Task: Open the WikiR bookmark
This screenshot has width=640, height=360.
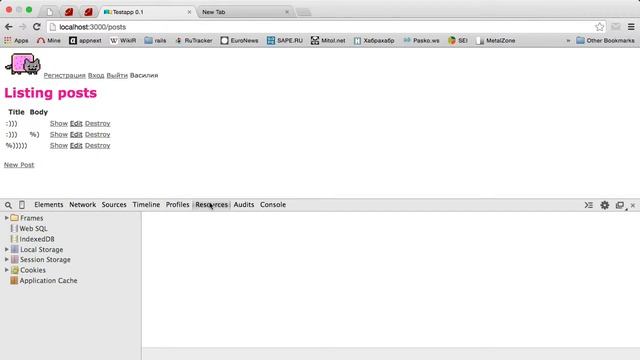Action: pyautogui.click(x=123, y=40)
